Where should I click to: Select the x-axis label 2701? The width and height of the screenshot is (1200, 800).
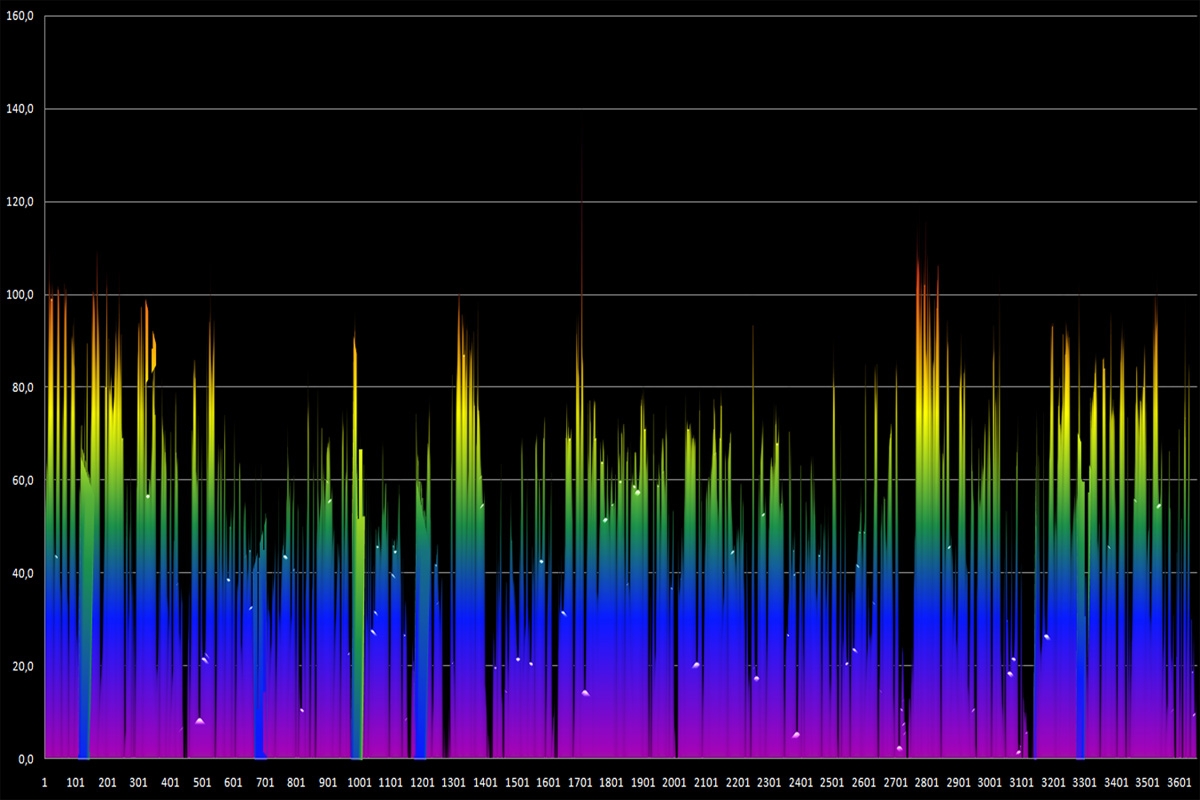tap(895, 783)
